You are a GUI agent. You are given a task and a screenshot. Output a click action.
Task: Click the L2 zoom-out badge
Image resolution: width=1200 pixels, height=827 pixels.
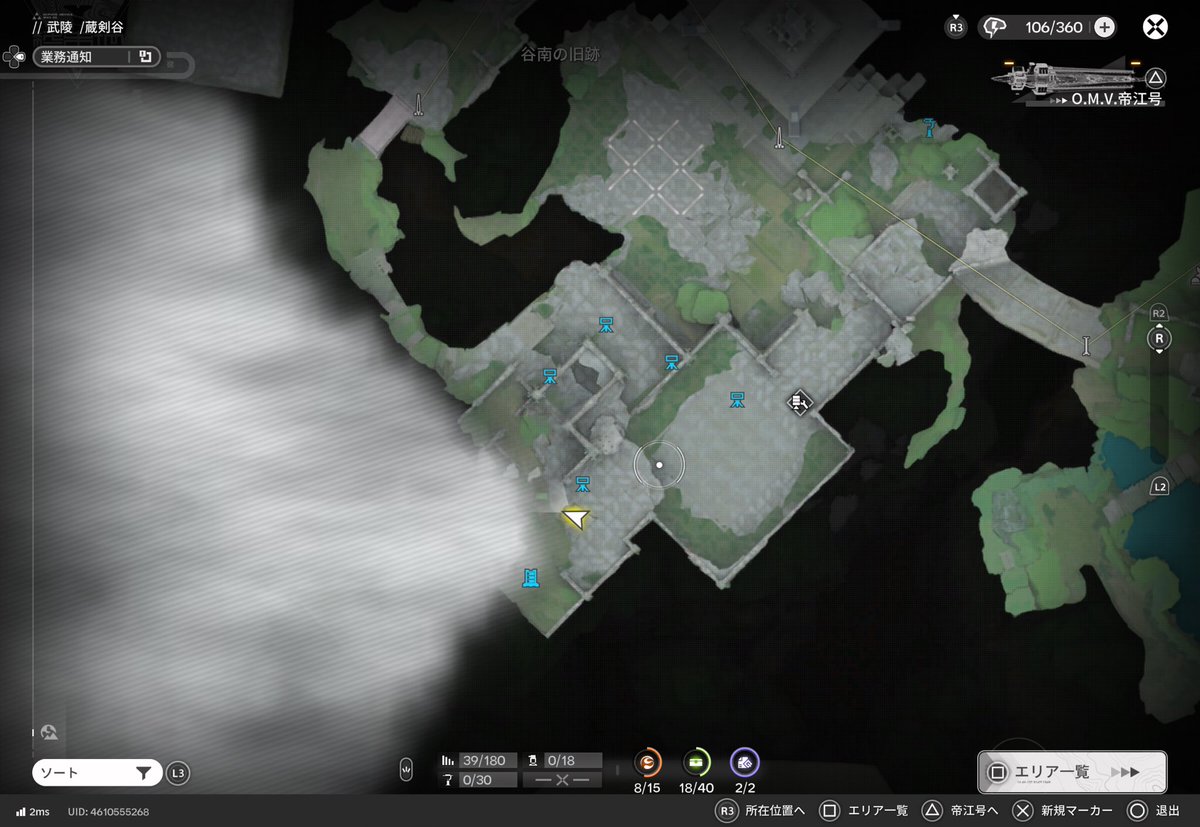[1159, 487]
